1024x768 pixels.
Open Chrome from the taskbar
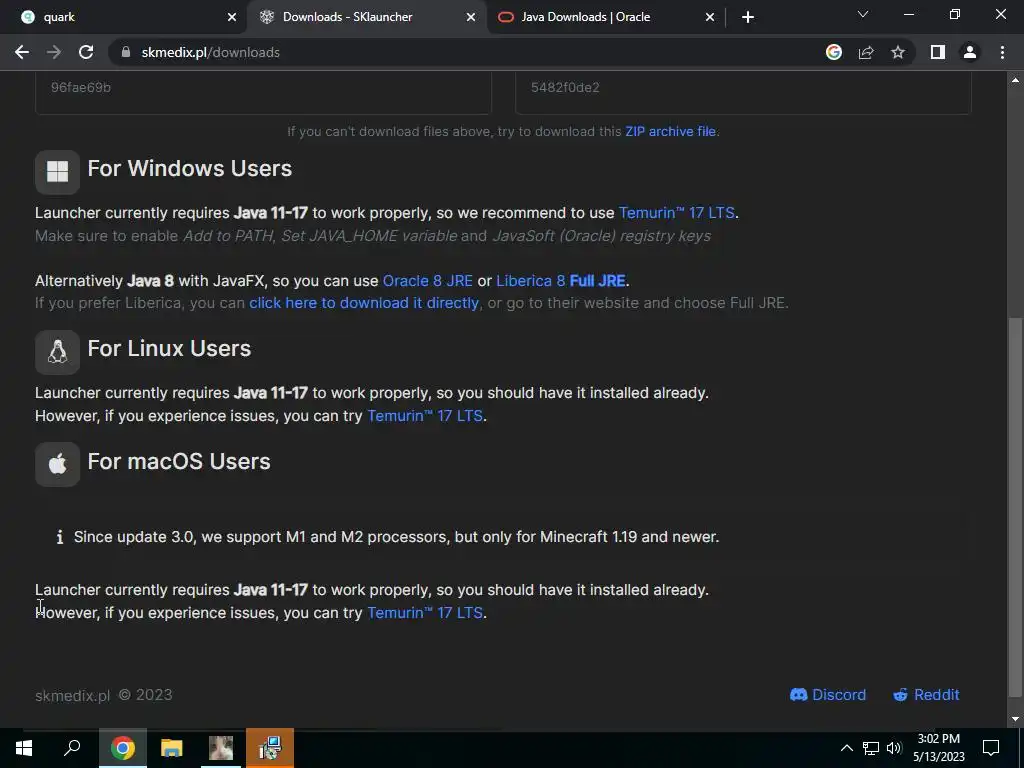pos(123,748)
